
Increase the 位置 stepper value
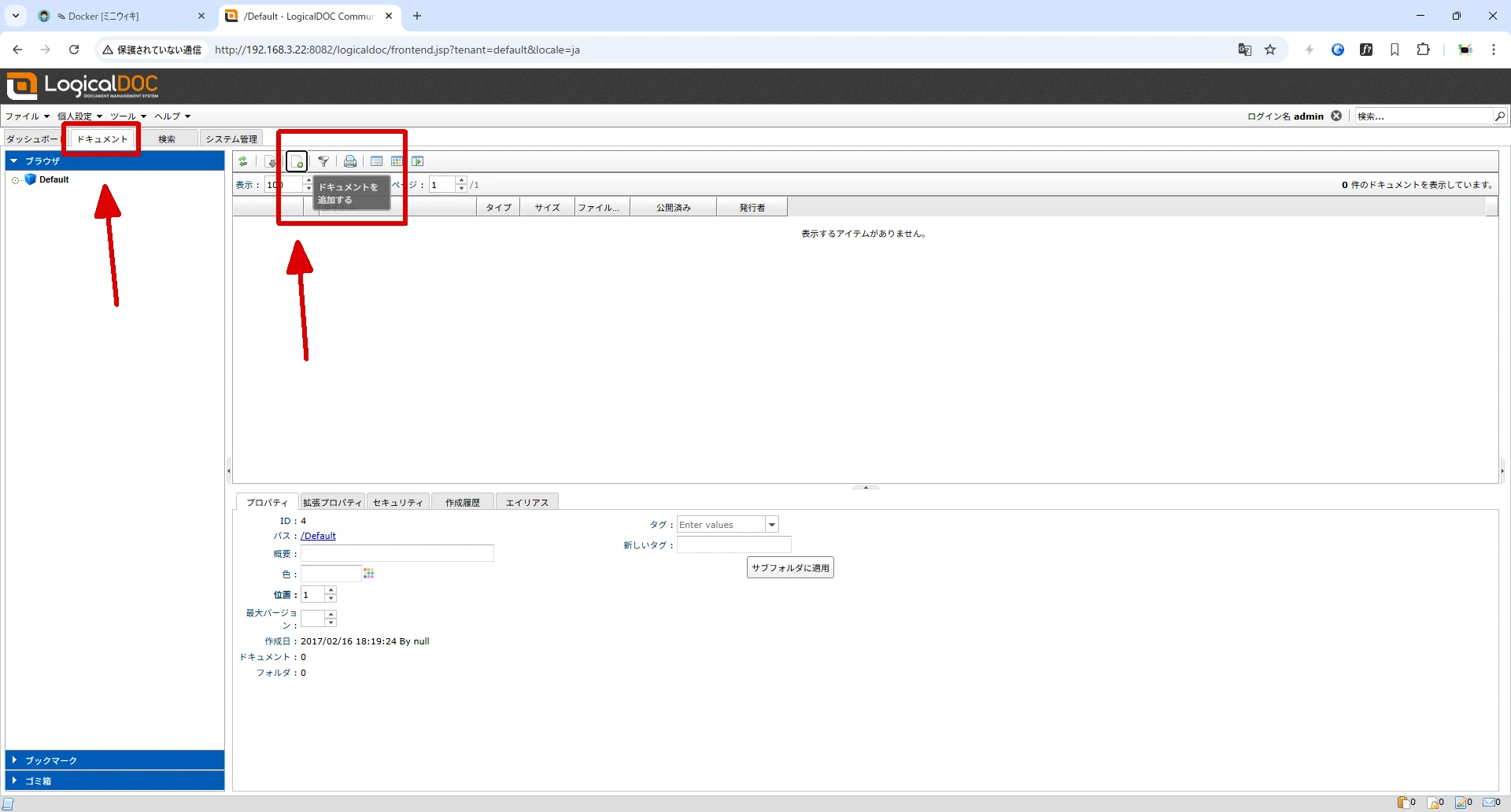(331, 591)
